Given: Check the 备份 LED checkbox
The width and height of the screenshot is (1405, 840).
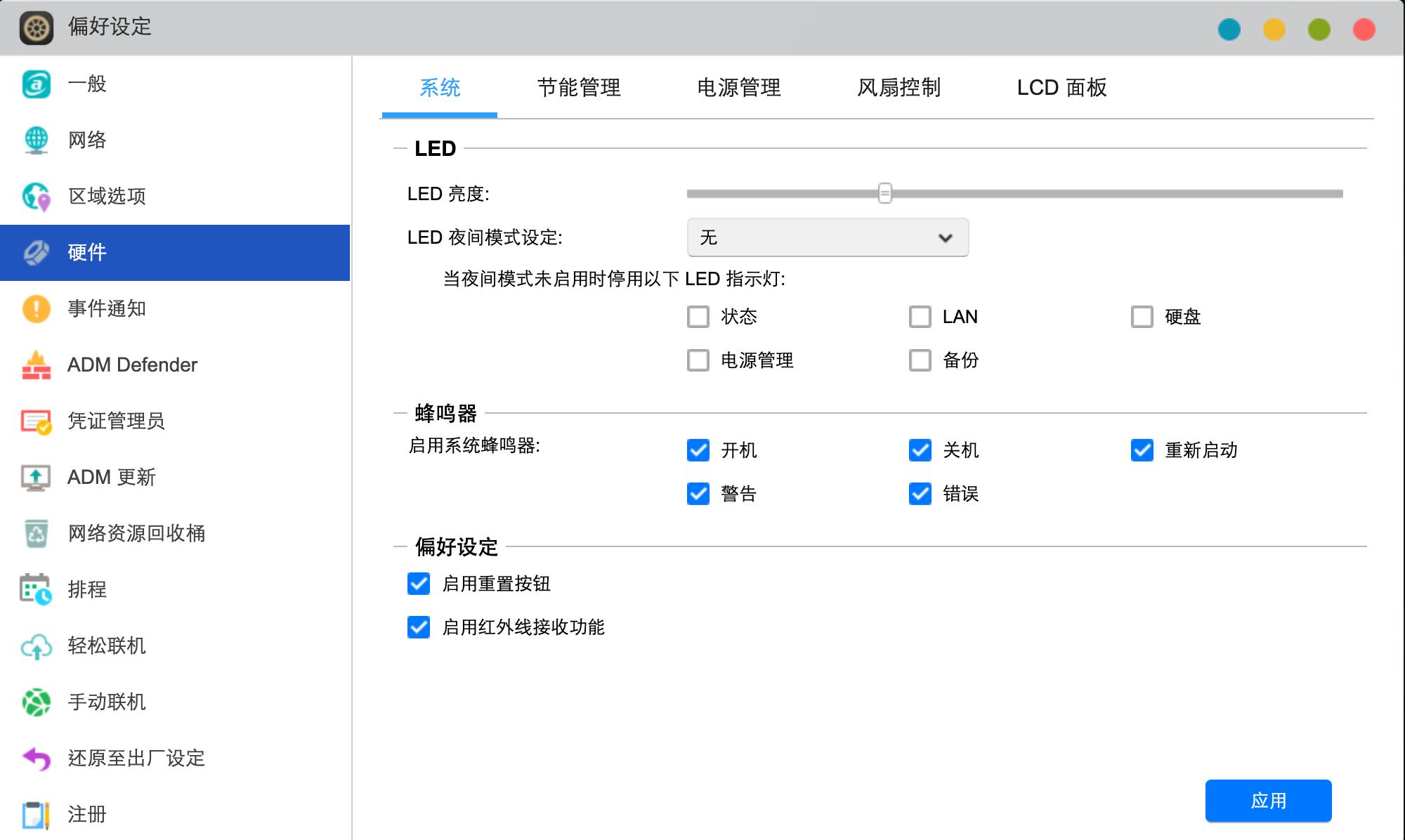Looking at the screenshot, I should tap(920, 360).
